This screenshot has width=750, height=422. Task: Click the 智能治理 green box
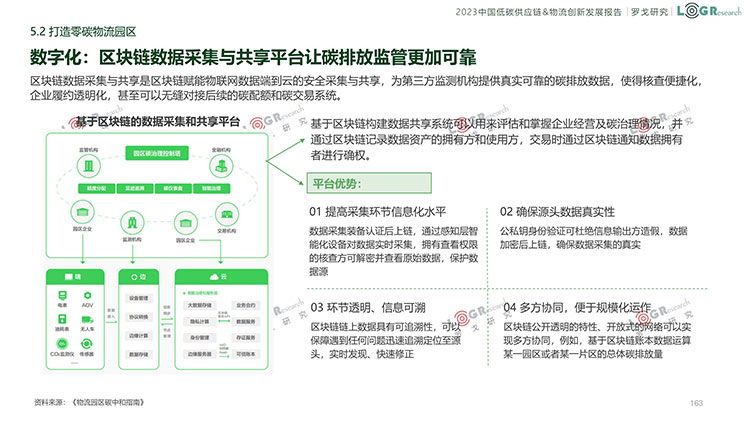pyautogui.click(x=211, y=188)
